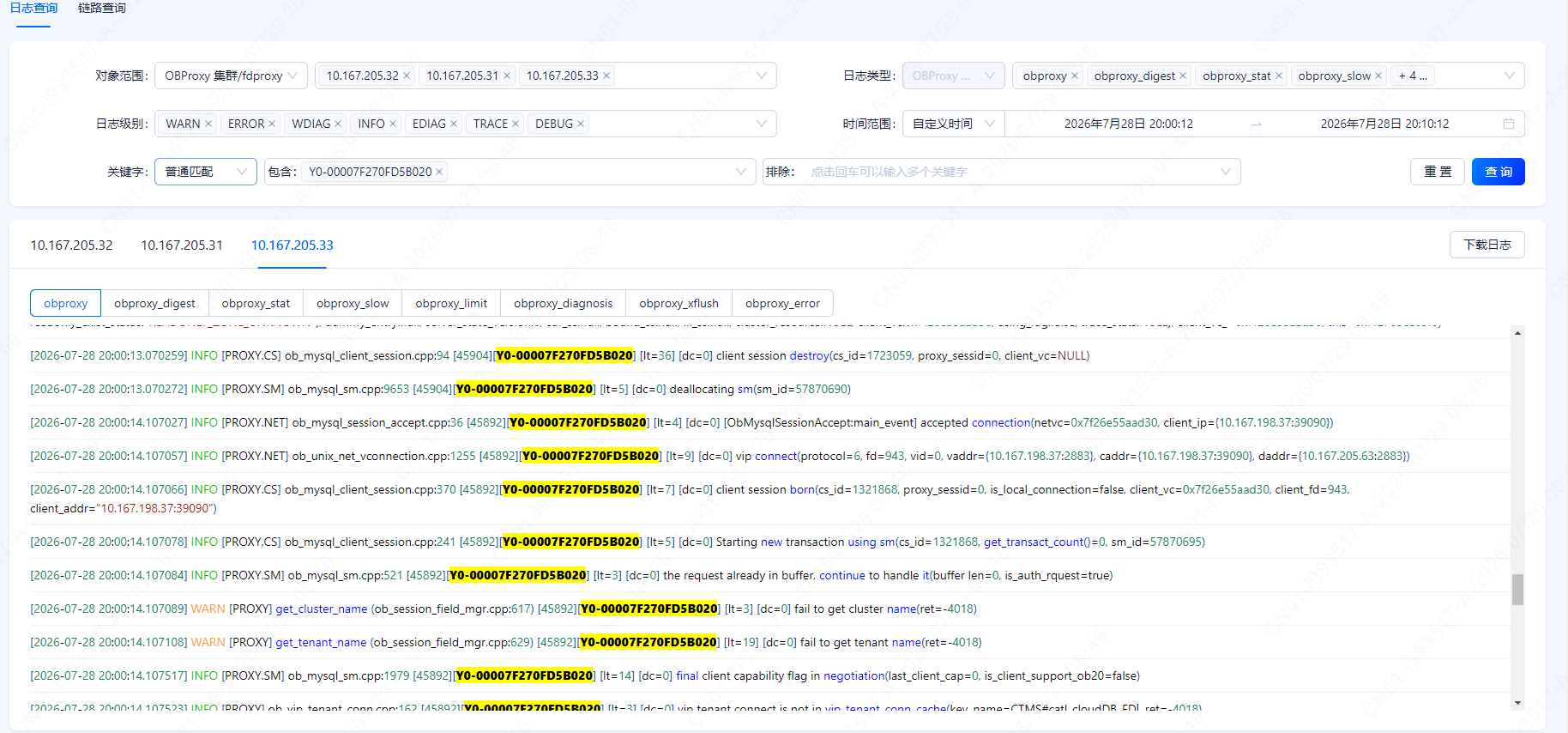The width and height of the screenshot is (1568, 733).
Task: Remove the Y0-00007F270FD5B020 keyword tag
Action: pyautogui.click(x=439, y=172)
